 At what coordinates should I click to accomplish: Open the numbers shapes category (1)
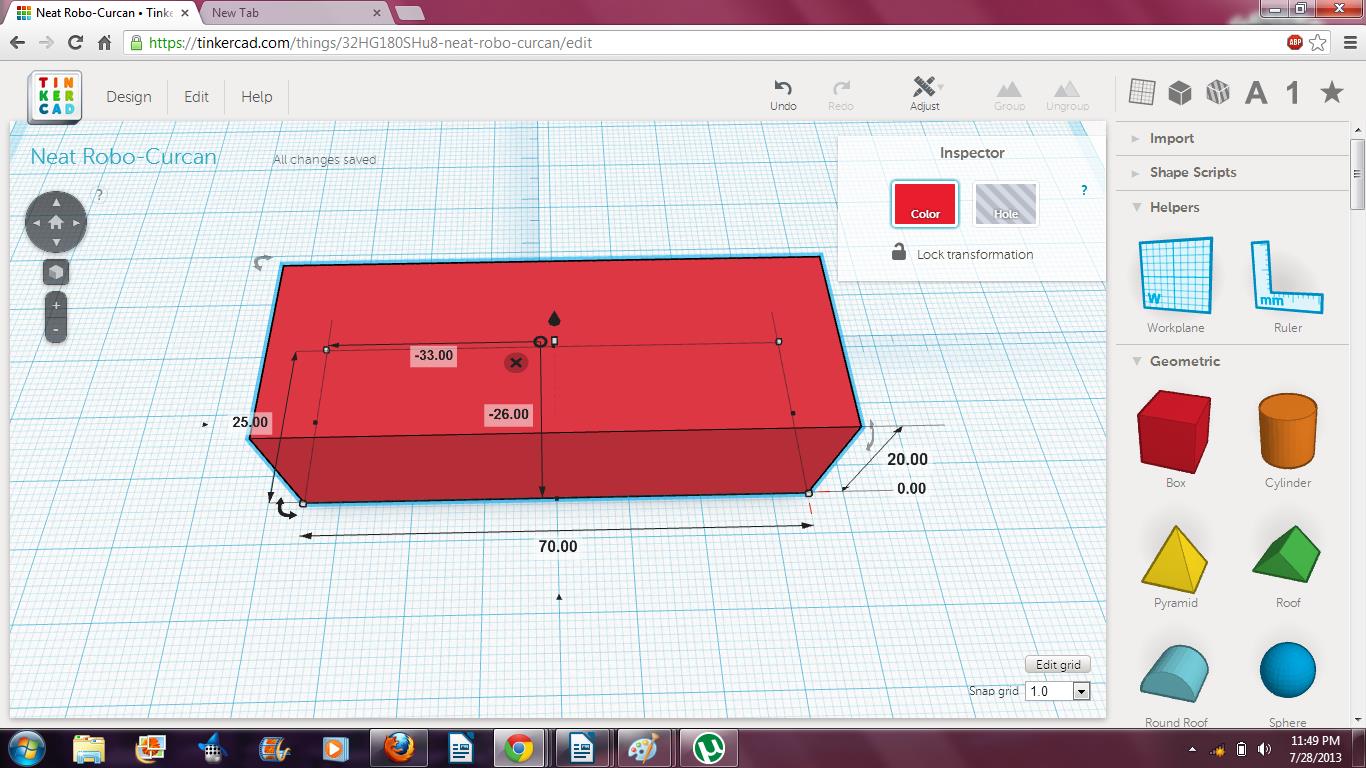tap(1293, 93)
